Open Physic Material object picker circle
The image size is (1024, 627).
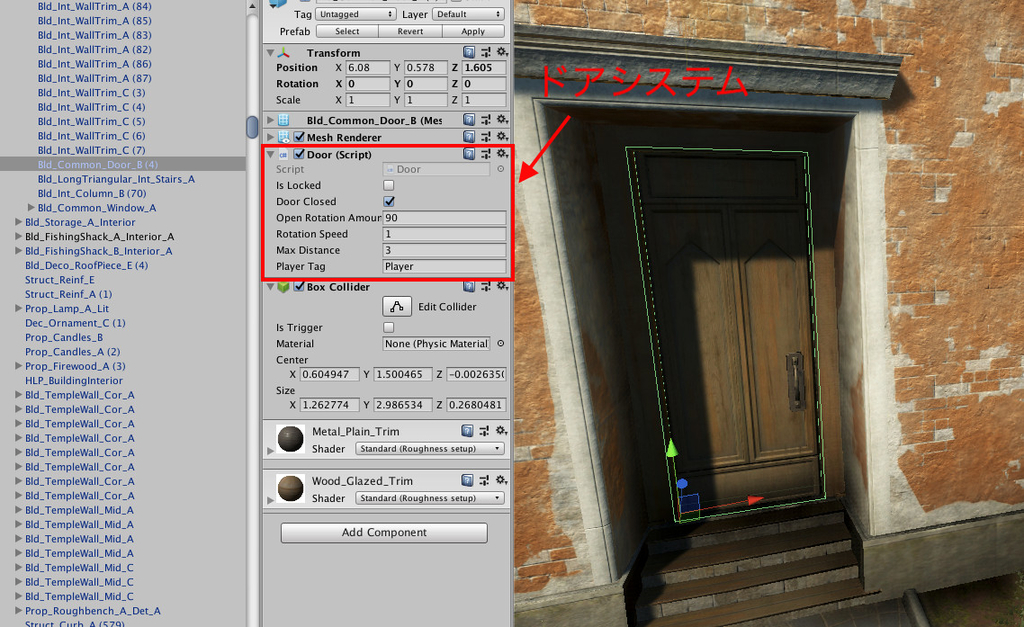(x=501, y=344)
